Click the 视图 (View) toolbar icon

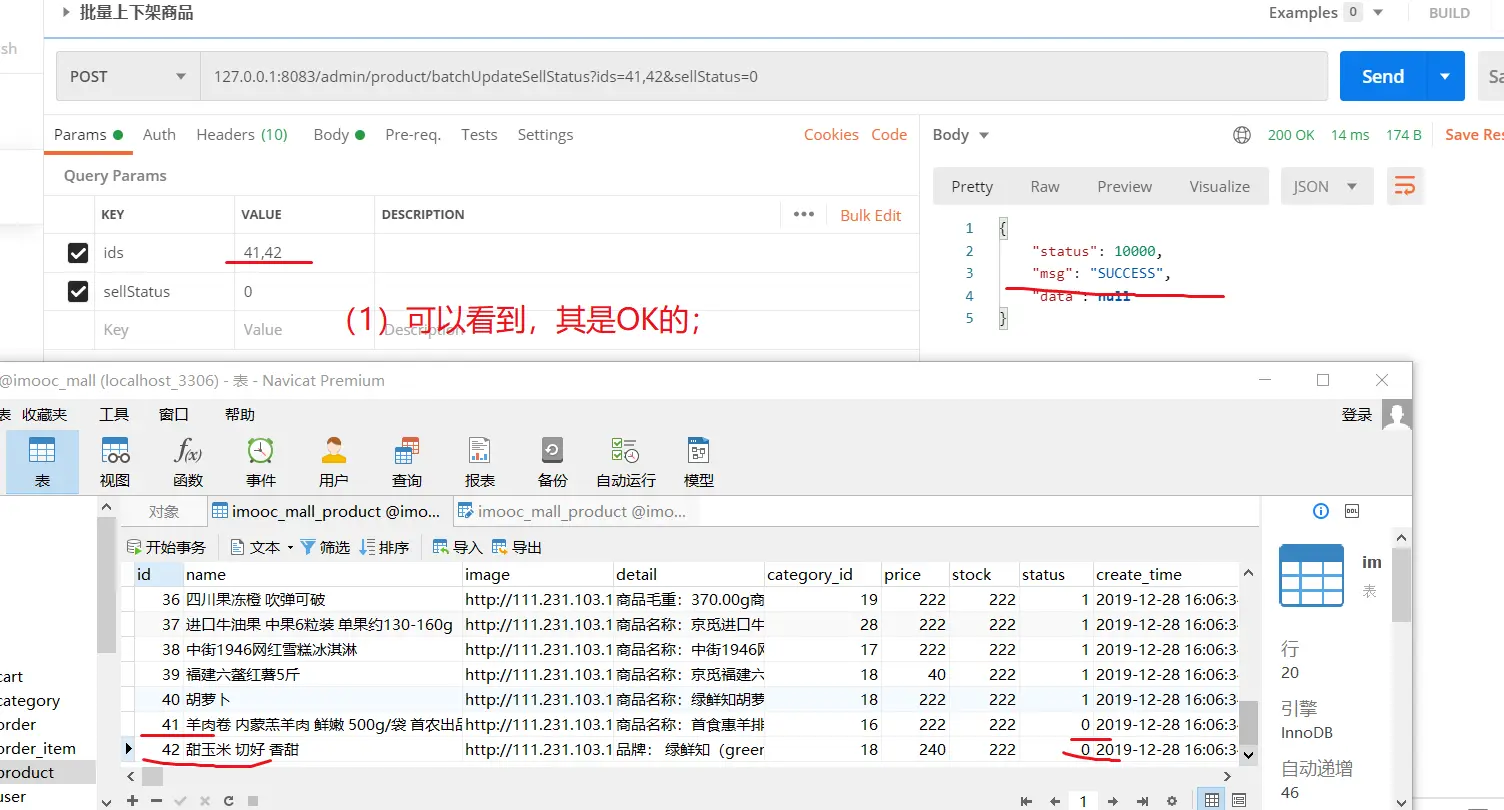coord(115,460)
